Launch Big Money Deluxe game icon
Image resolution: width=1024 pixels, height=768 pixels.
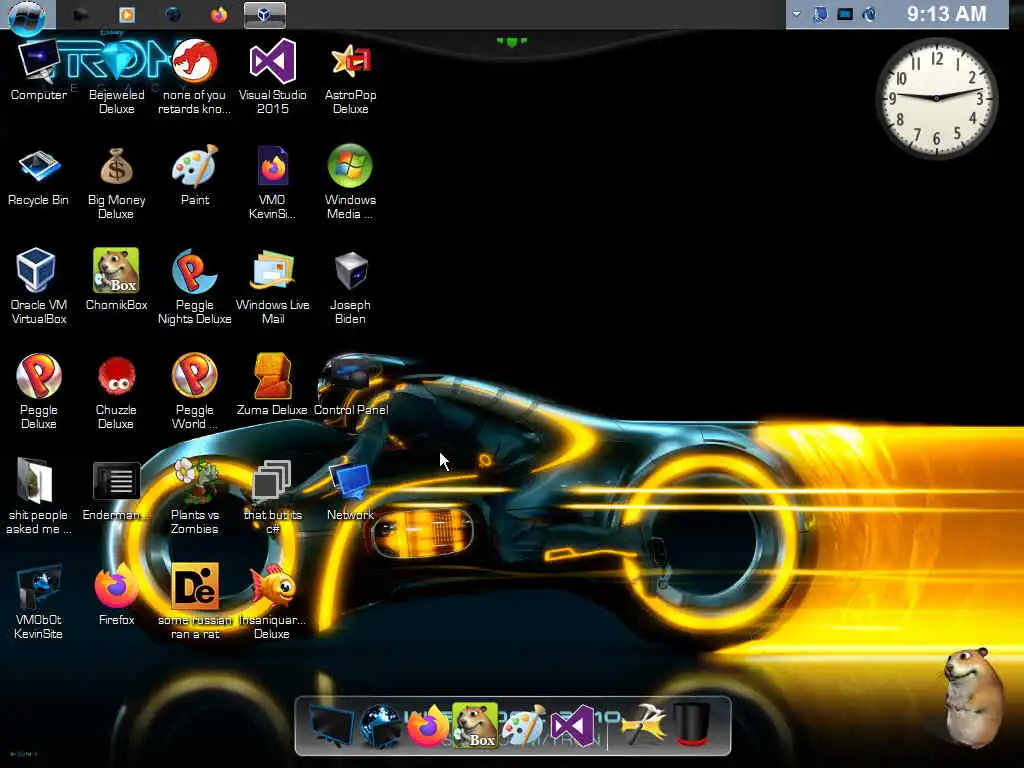116,183
